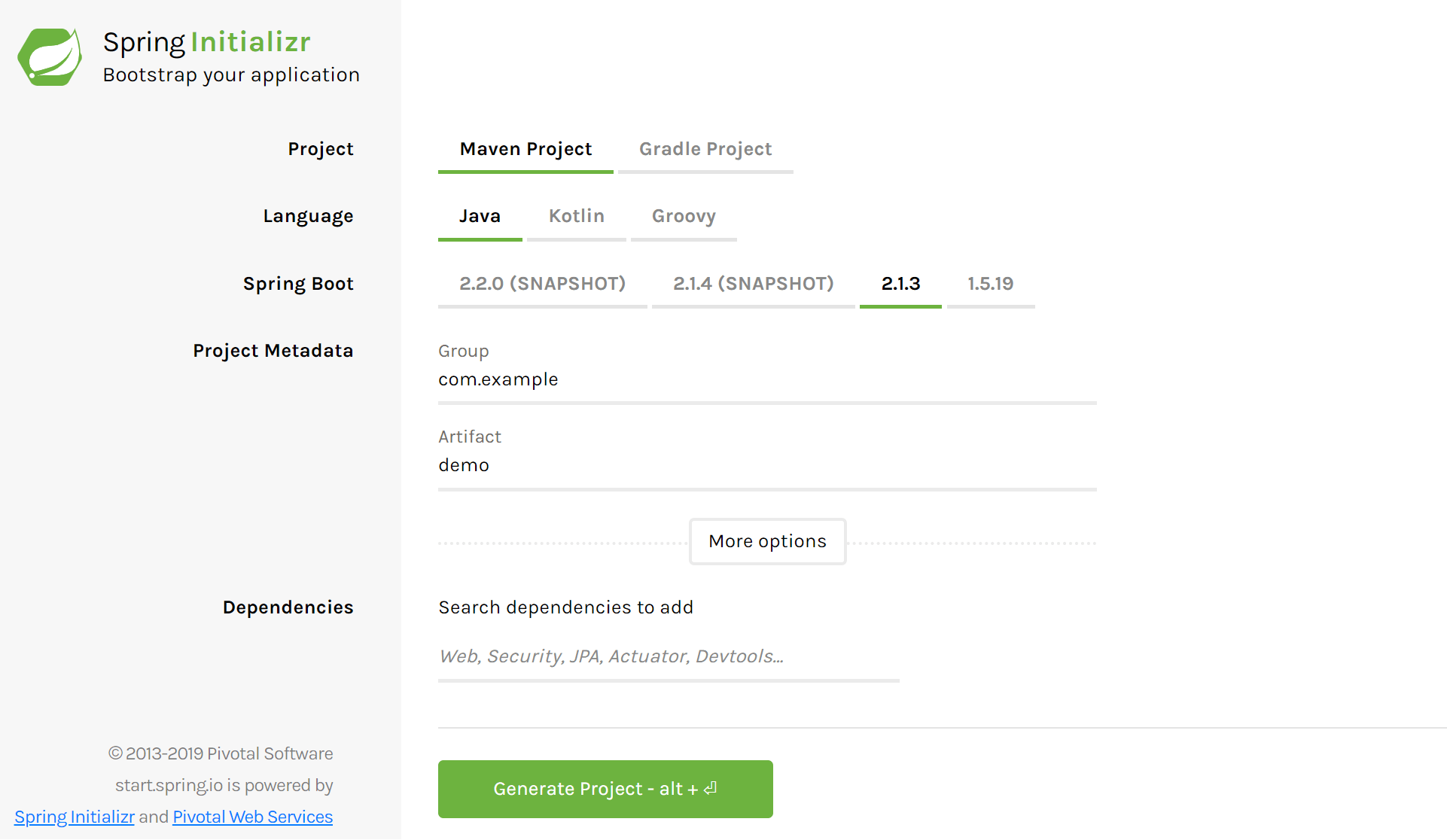Edit the Artifact field demo
This screenshot has width=1447, height=840.
(766, 465)
